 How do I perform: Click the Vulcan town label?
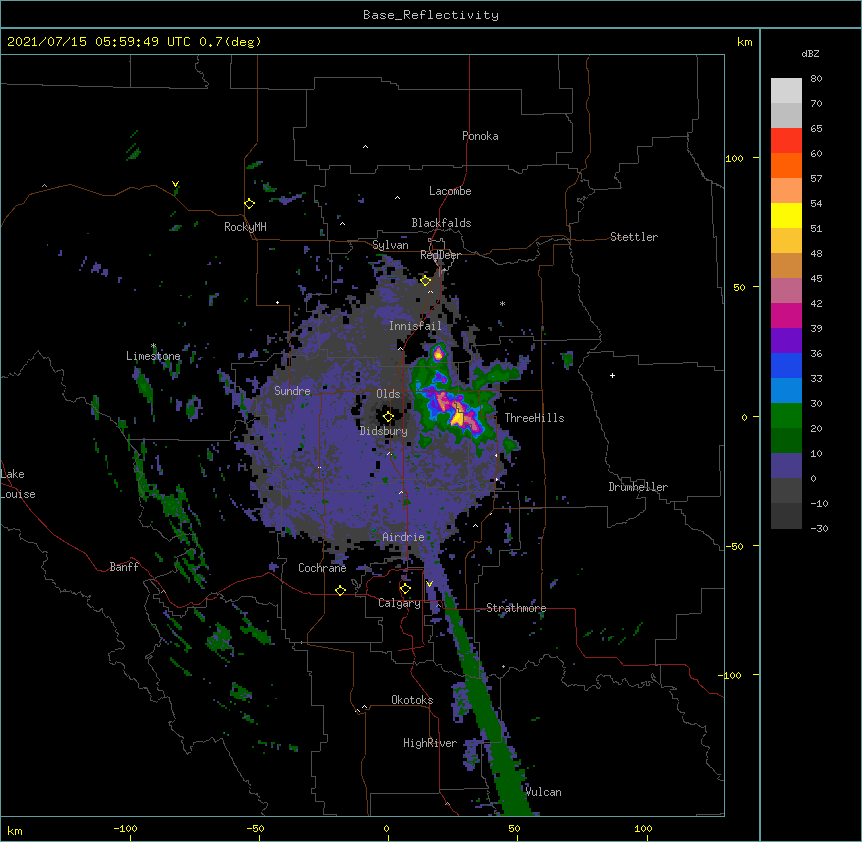[x=543, y=792]
